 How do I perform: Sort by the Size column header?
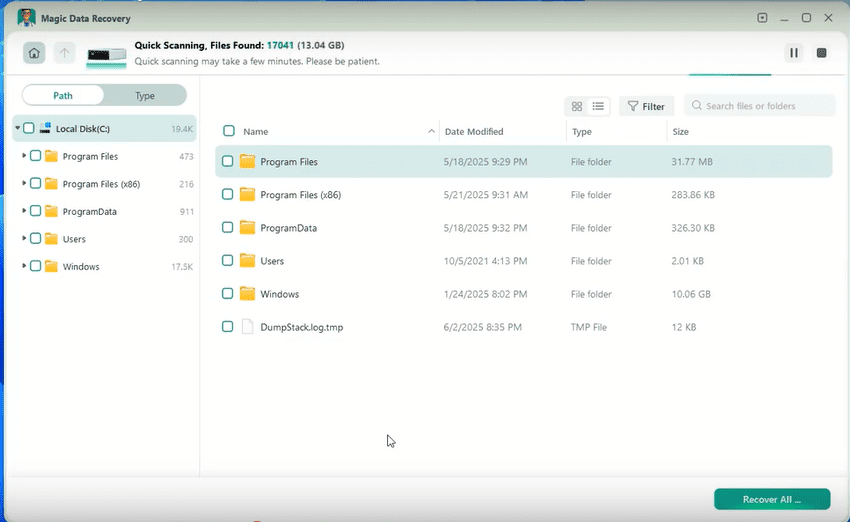(x=680, y=132)
